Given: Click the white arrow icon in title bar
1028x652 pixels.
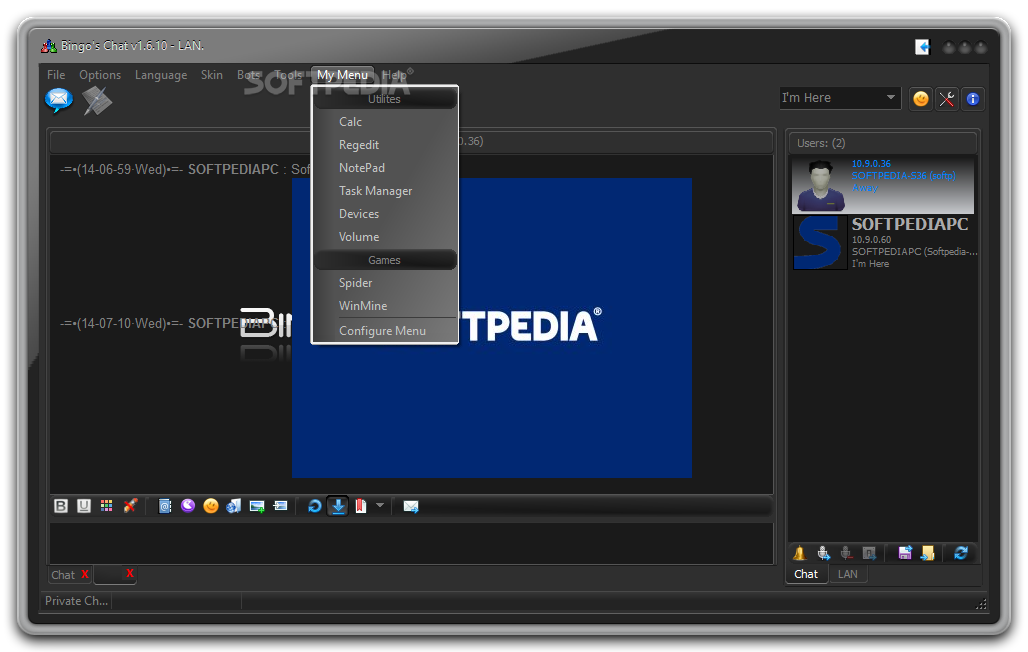Looking at the screenshot, I should 922,47.
